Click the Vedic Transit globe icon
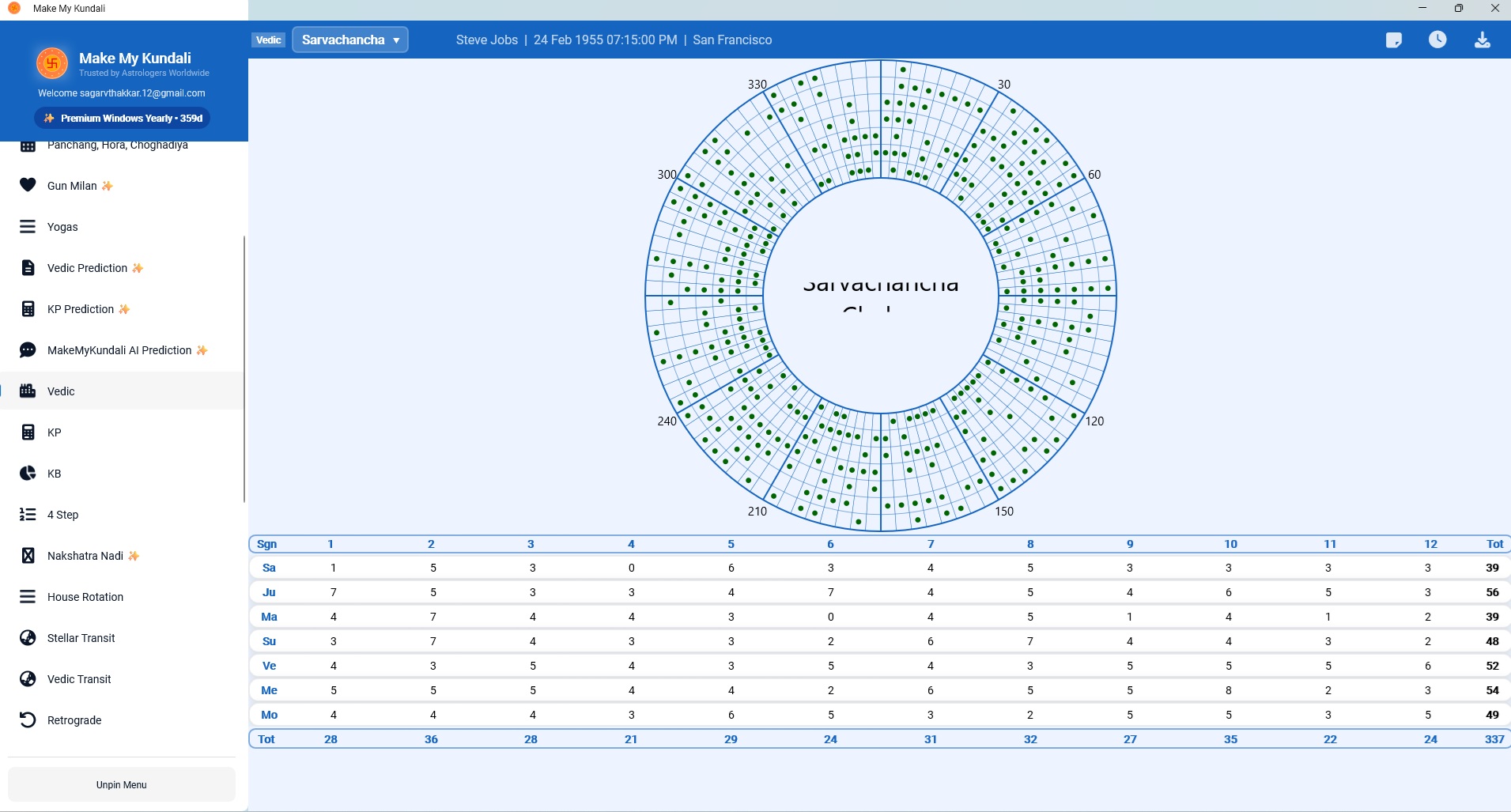 click(28, 679)
